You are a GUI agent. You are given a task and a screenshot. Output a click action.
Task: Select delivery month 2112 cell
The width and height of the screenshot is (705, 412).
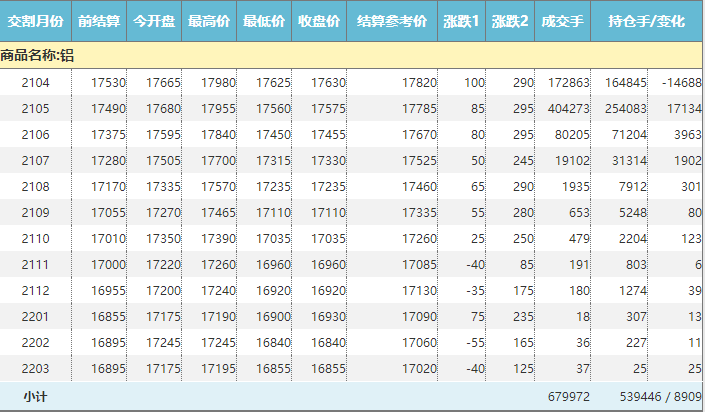[x=35, y=290]
